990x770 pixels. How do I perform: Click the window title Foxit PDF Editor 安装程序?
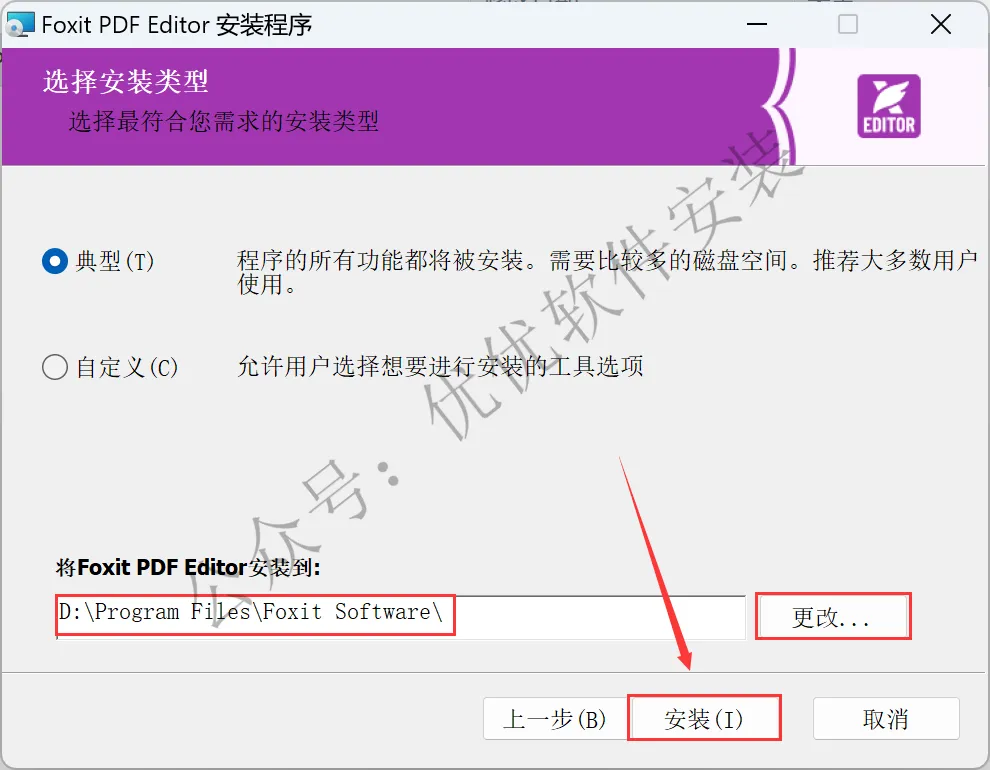click(x=177, y=25)
